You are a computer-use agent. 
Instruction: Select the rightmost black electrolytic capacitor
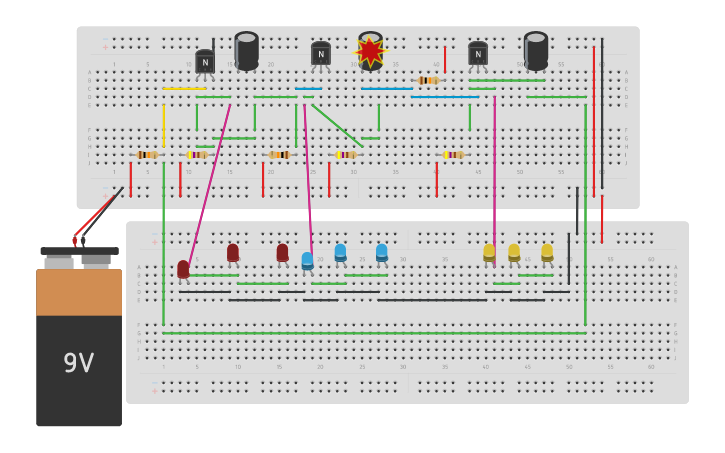click(x=536, y=50)
